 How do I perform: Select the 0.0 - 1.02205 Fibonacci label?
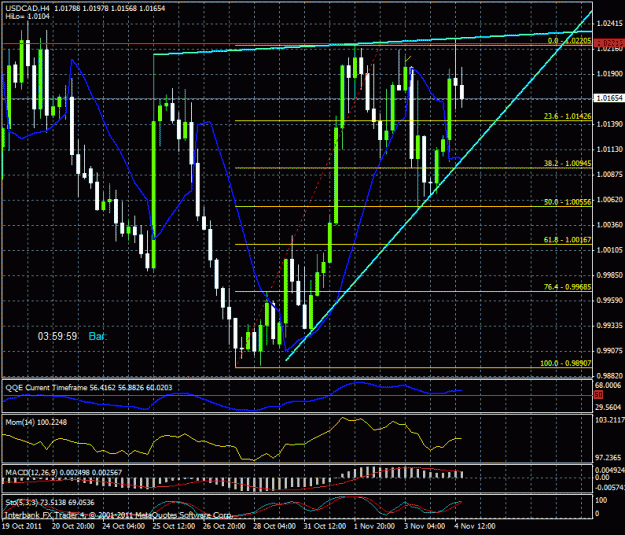pyautogui.click(x=570, y=41)
